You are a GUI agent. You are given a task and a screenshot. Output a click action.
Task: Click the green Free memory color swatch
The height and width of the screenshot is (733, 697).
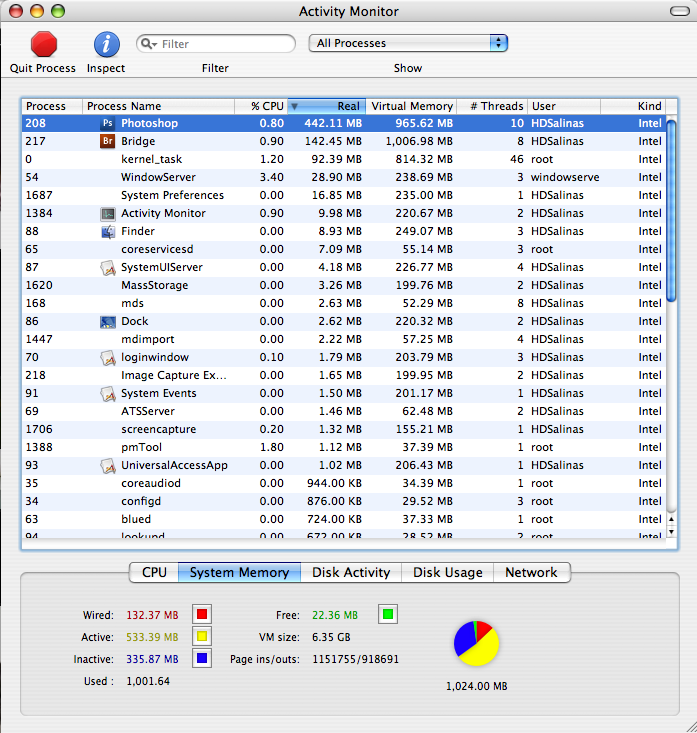click(388, 614)
